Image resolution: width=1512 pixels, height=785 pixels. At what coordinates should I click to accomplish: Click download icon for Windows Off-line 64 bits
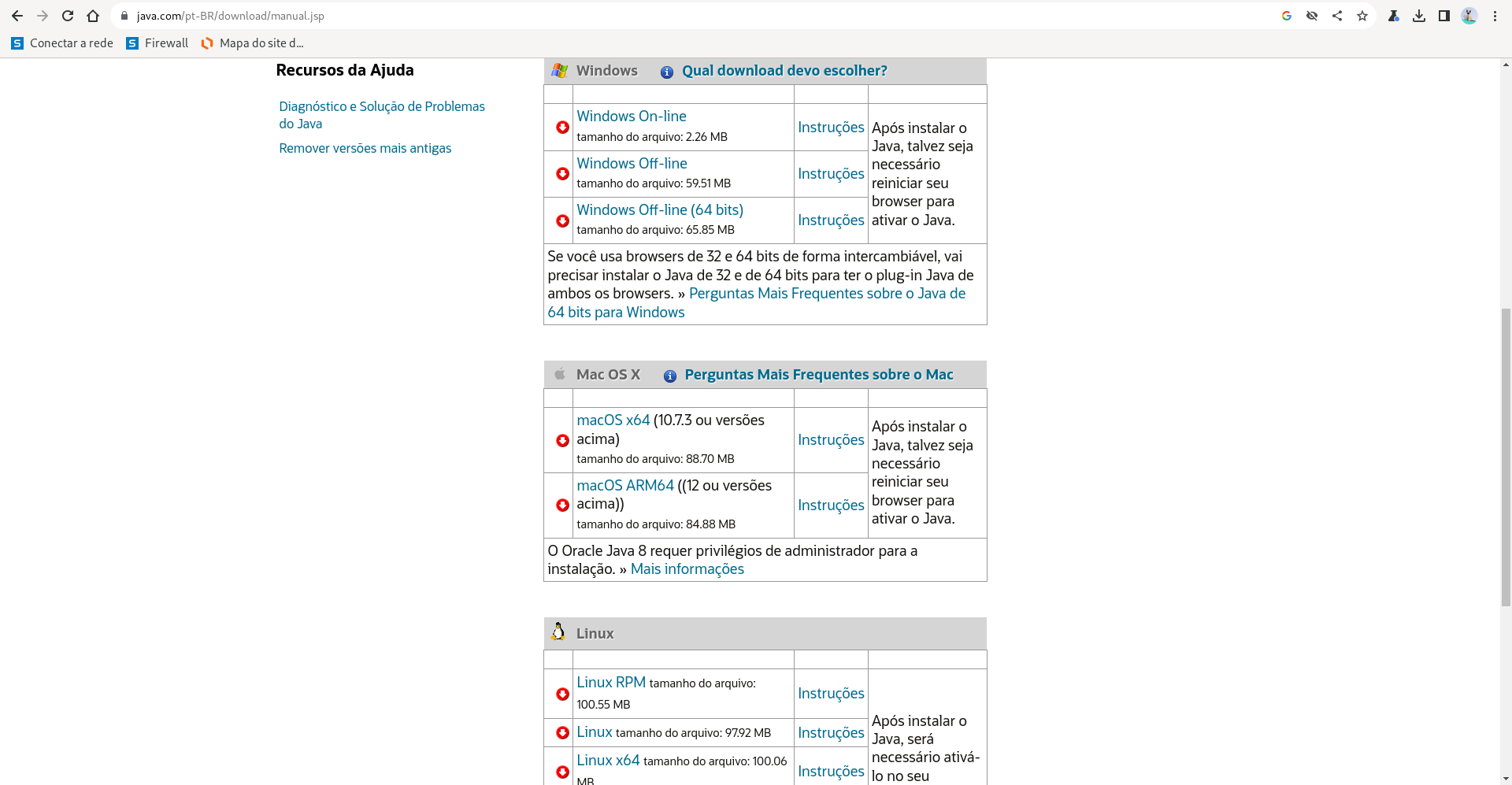coord(562,221)
